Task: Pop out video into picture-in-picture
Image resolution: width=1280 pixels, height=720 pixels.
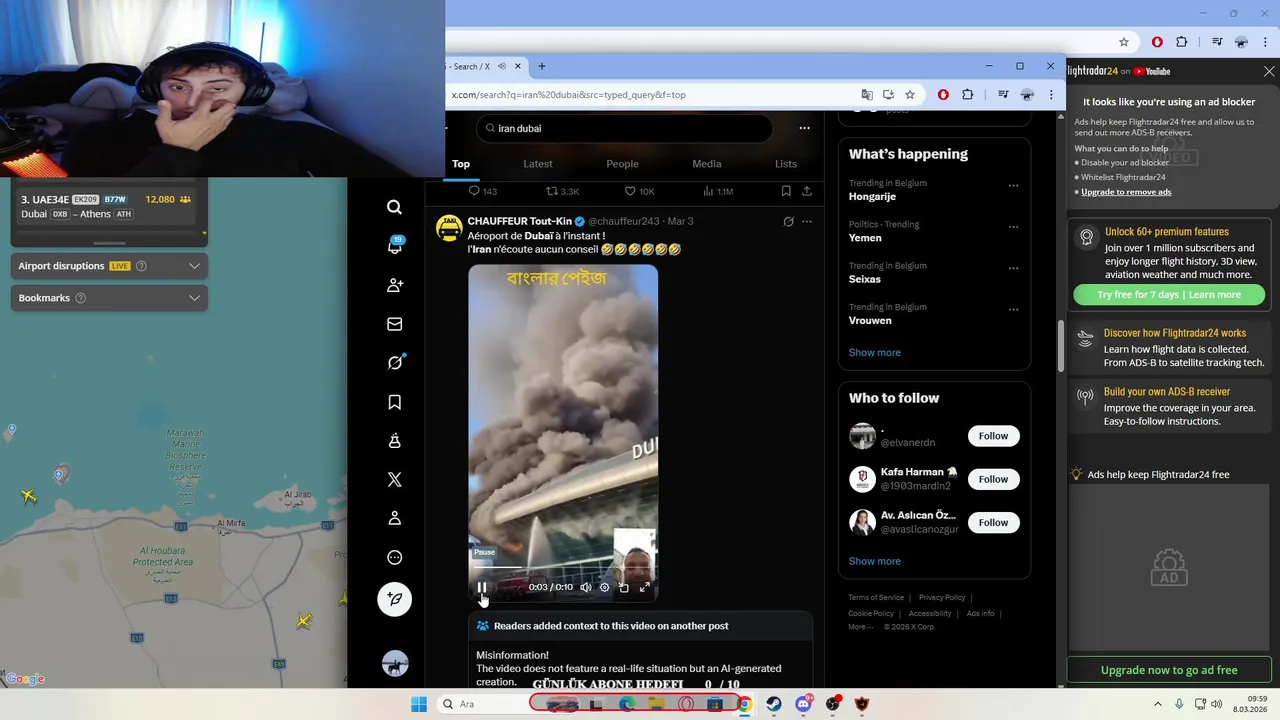Action: pyautogui.click(x=624, y=587)
